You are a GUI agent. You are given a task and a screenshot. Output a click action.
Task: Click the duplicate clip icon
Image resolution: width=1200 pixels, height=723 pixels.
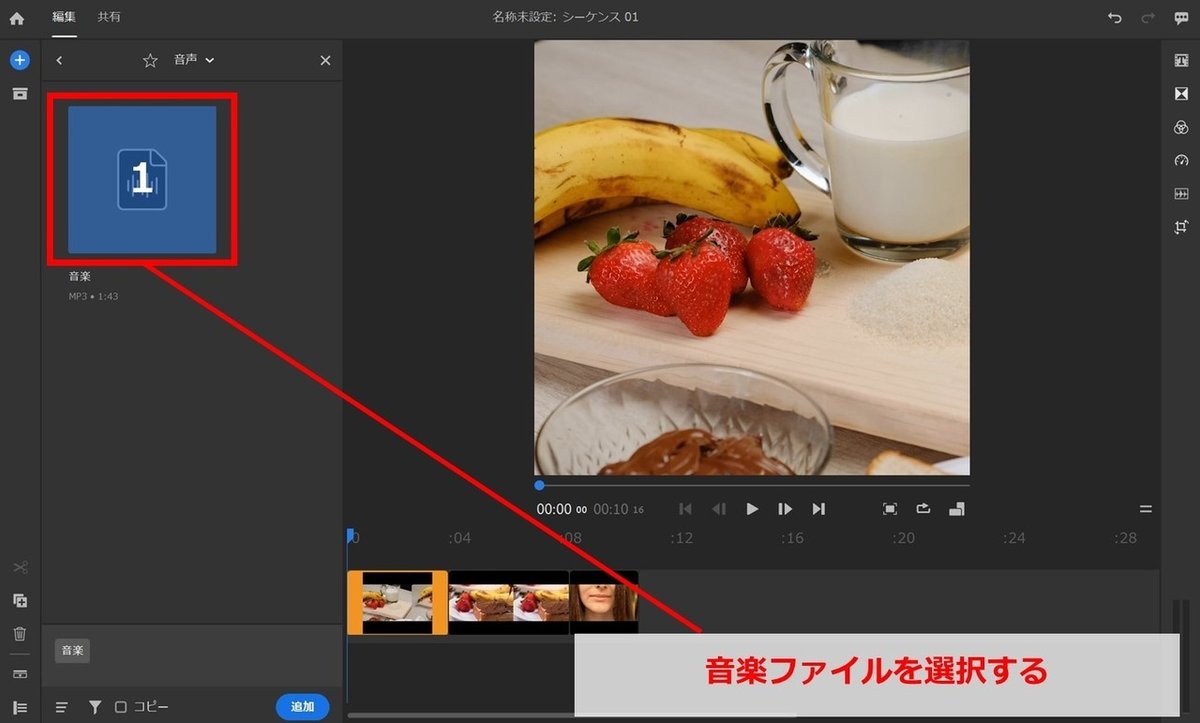click(x=20, y=601)
